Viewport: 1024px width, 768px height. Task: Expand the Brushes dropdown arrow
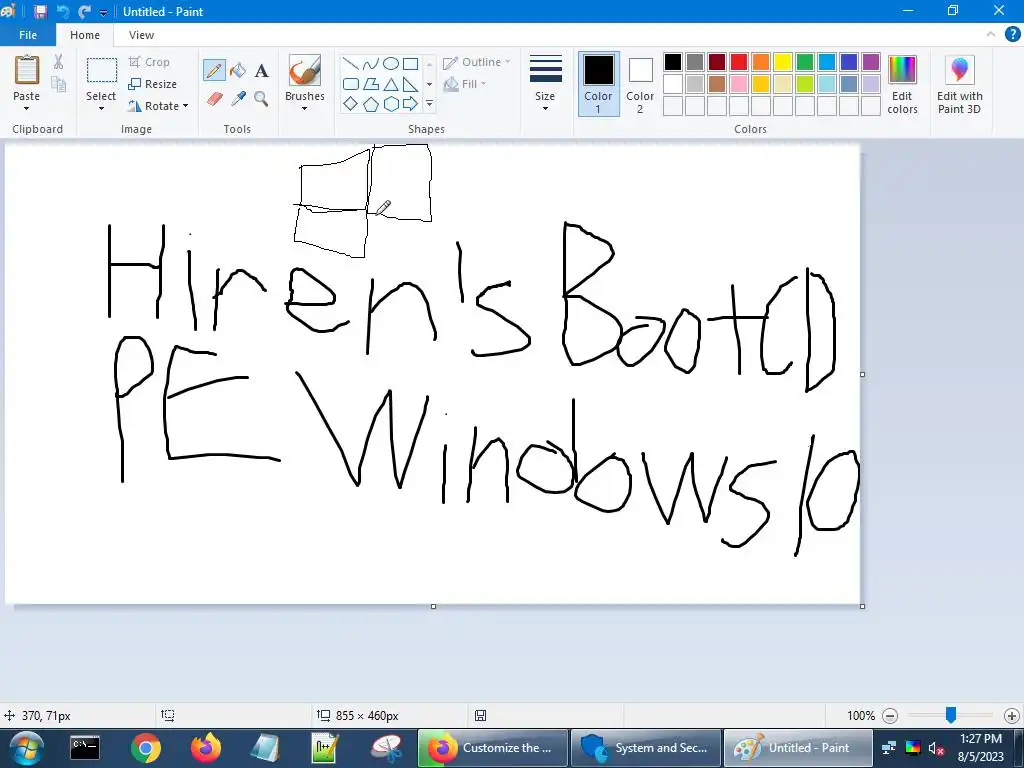[x=304, y=108]
